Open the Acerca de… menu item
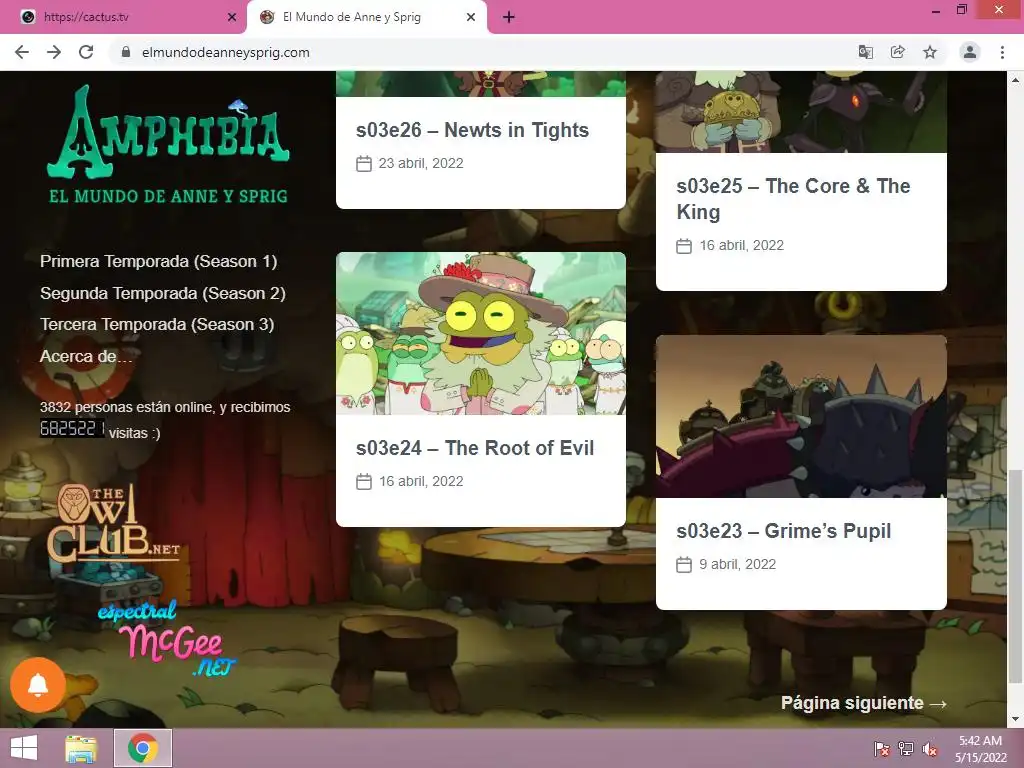Viewport: 1024px width, 768px height. pos(86,357)
